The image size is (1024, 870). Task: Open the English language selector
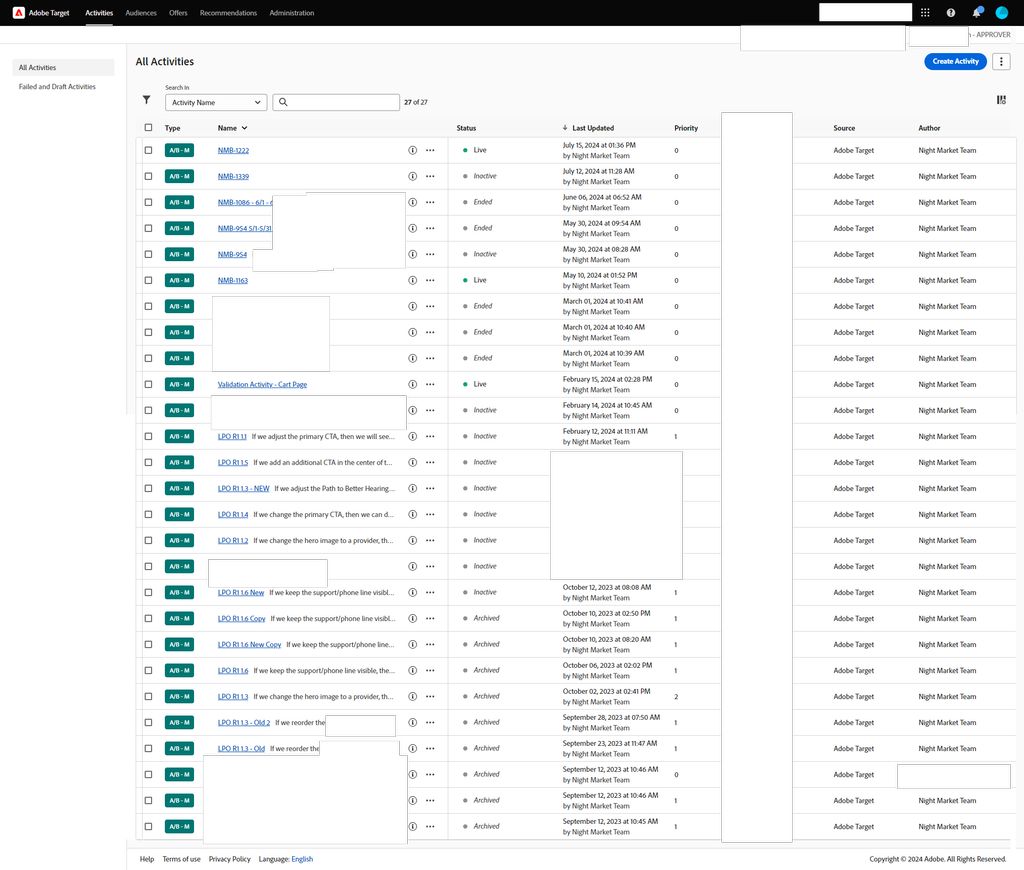(x=302, y=859)
